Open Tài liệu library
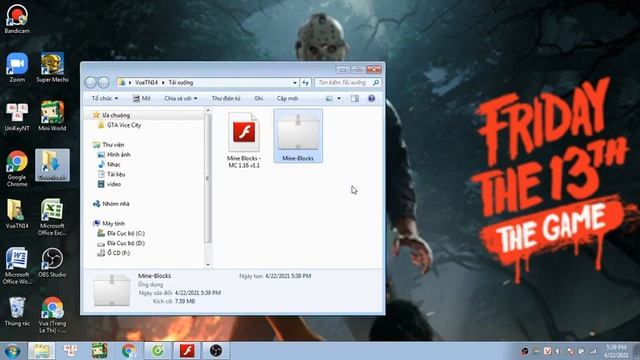This screenshot has height=360, width=640. pyautogui.click(x=116, y=174)
